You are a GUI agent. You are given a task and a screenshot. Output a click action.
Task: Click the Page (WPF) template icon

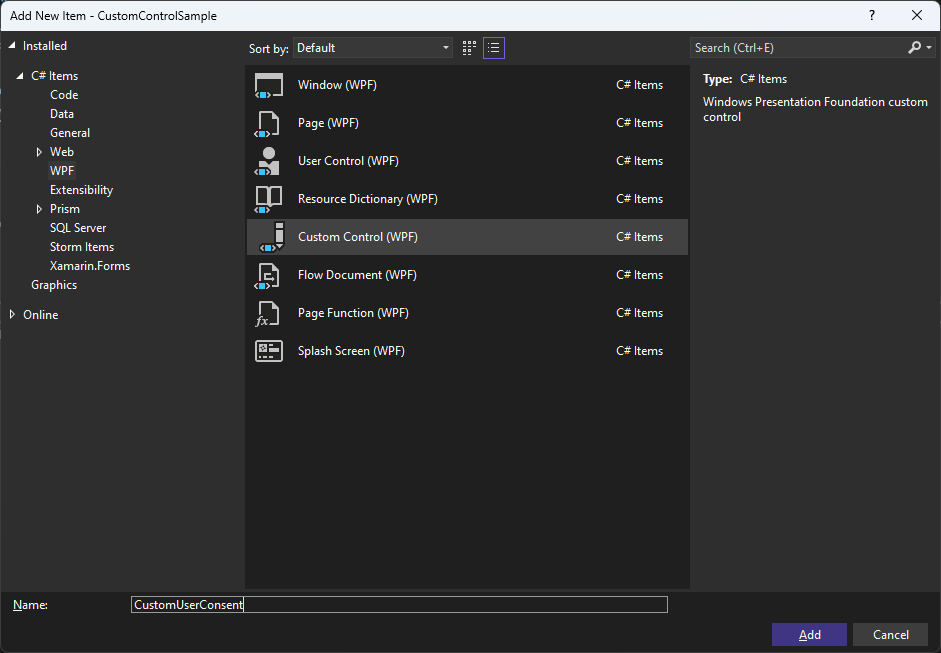268,123
